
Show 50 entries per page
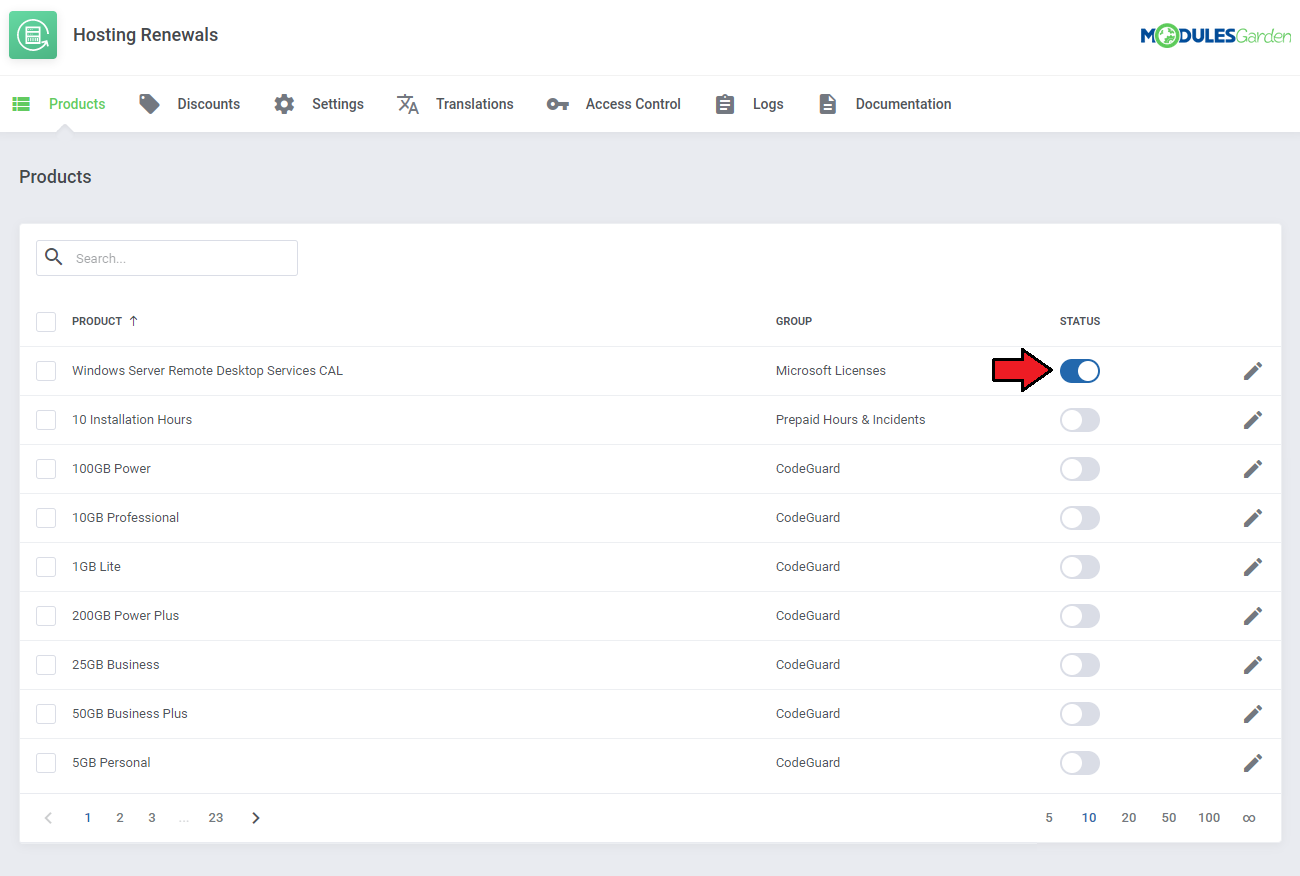tap(1169, 818)
